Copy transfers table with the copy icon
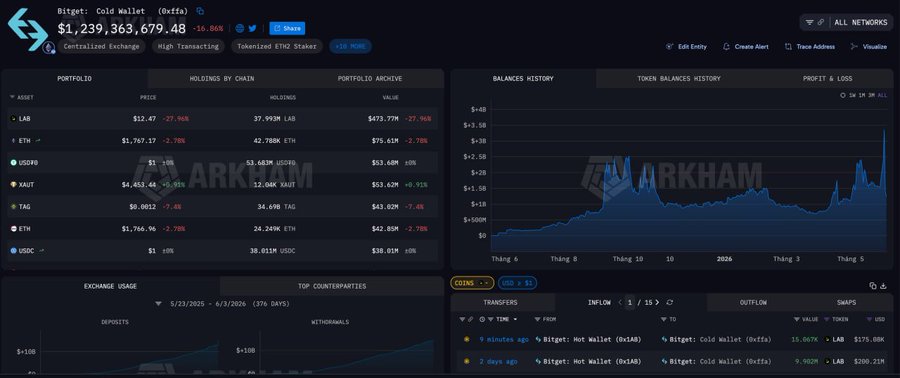900x378 pixels. (x=873, y=286)
